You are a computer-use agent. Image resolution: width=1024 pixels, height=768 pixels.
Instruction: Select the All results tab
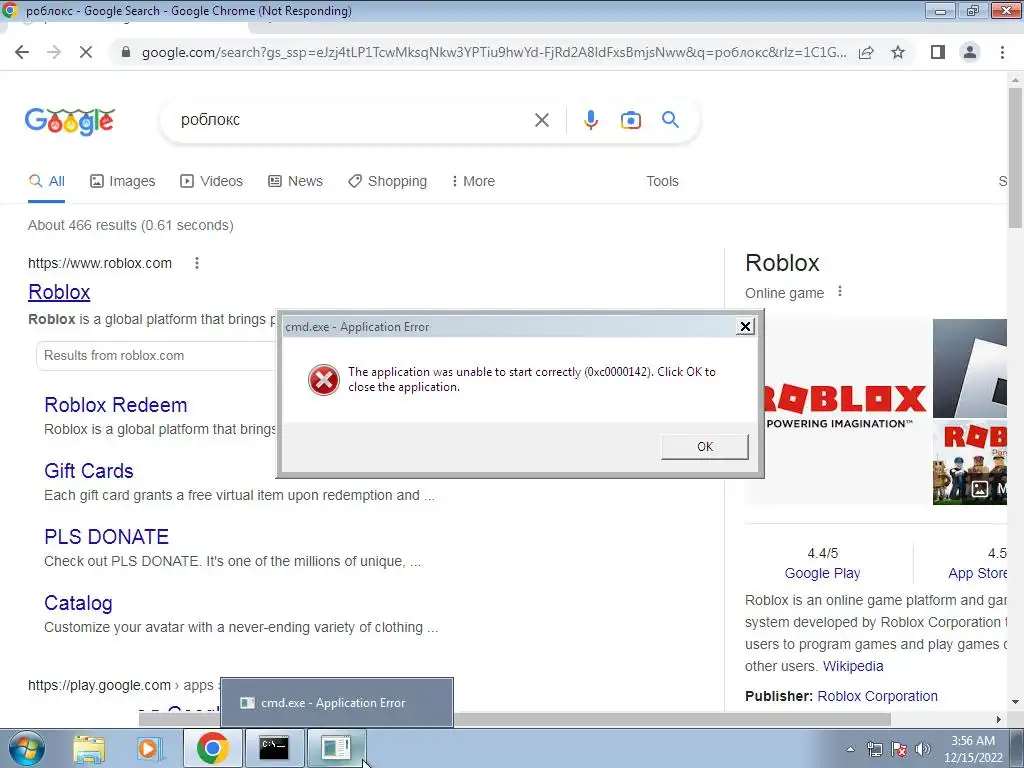coord(46,181)
